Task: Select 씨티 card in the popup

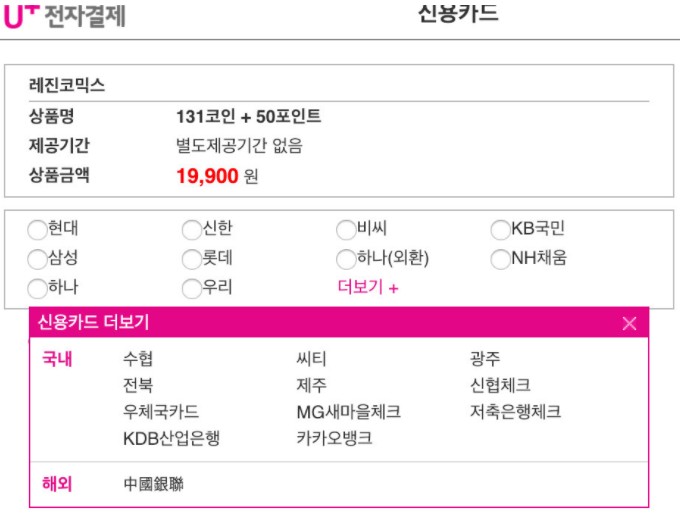Action: coord(311,360)
